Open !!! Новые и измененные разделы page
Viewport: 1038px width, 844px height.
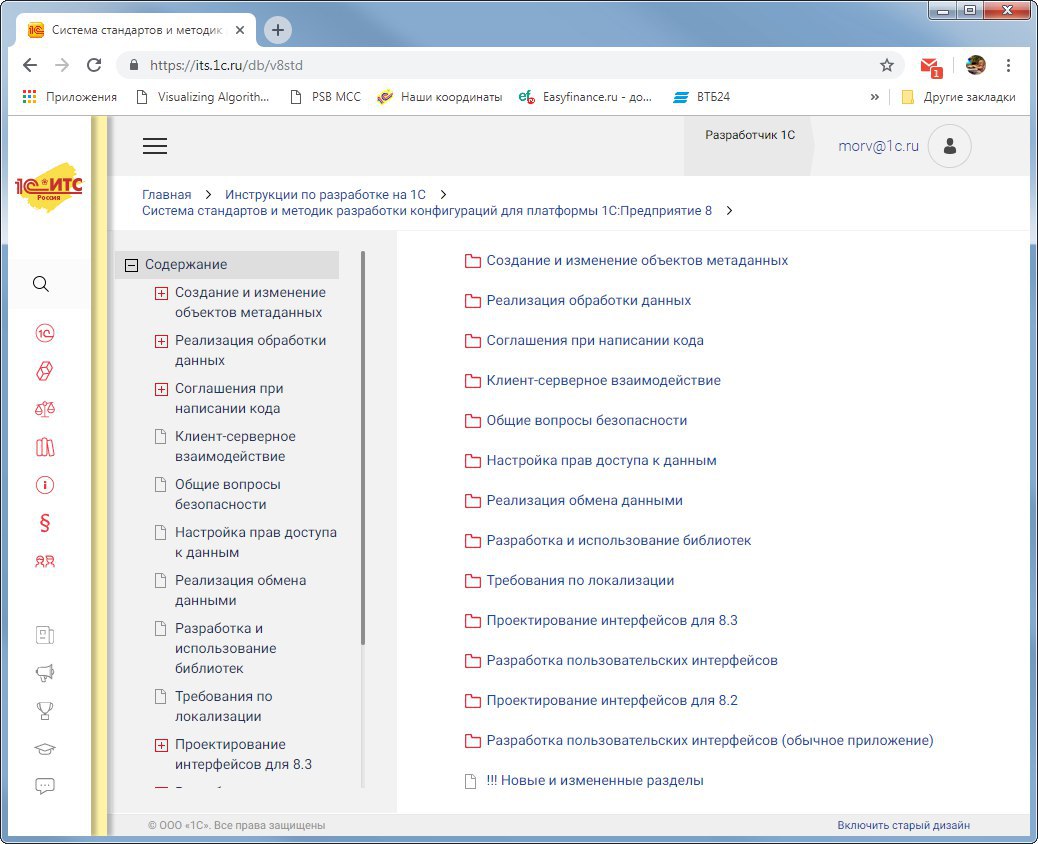(584, 780)
